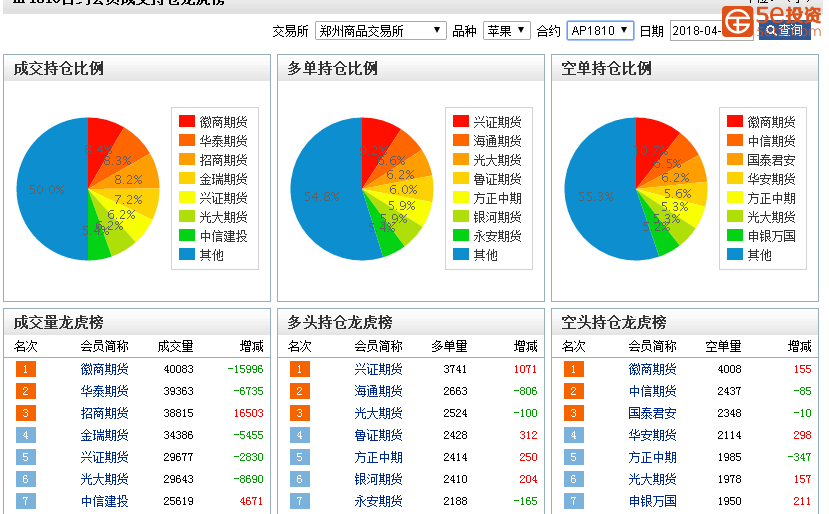Click the 16503 change value

pyautogui.click(x=248, y=413)
